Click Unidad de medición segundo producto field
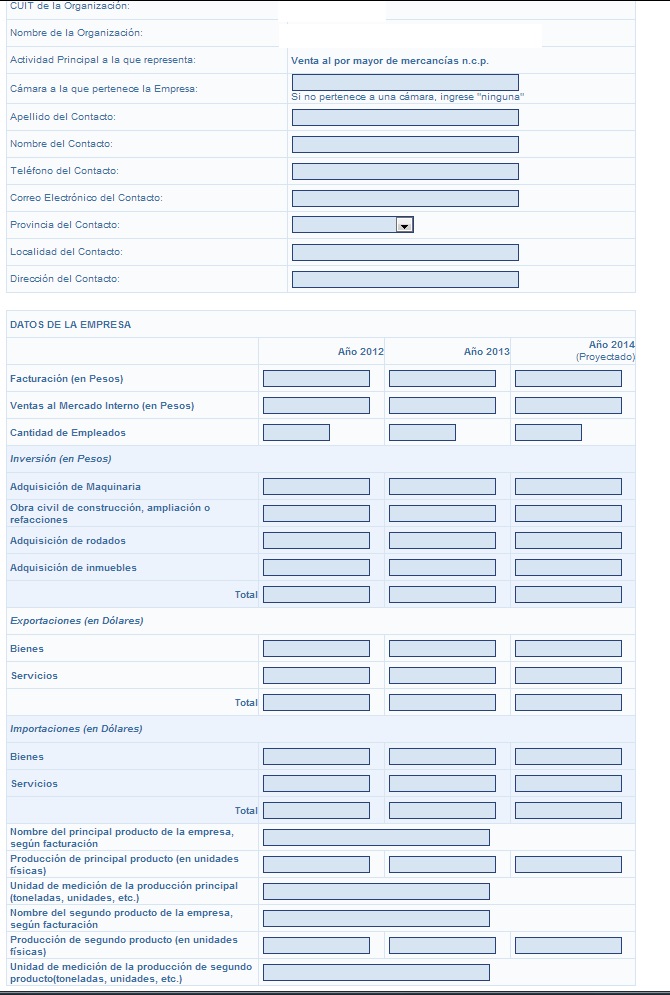 click(376, 972)
